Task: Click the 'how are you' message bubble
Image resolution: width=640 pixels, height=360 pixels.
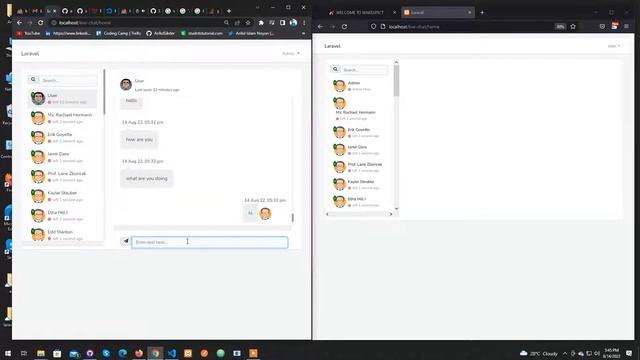Action: pyautogui.click(x=139, y=140)
